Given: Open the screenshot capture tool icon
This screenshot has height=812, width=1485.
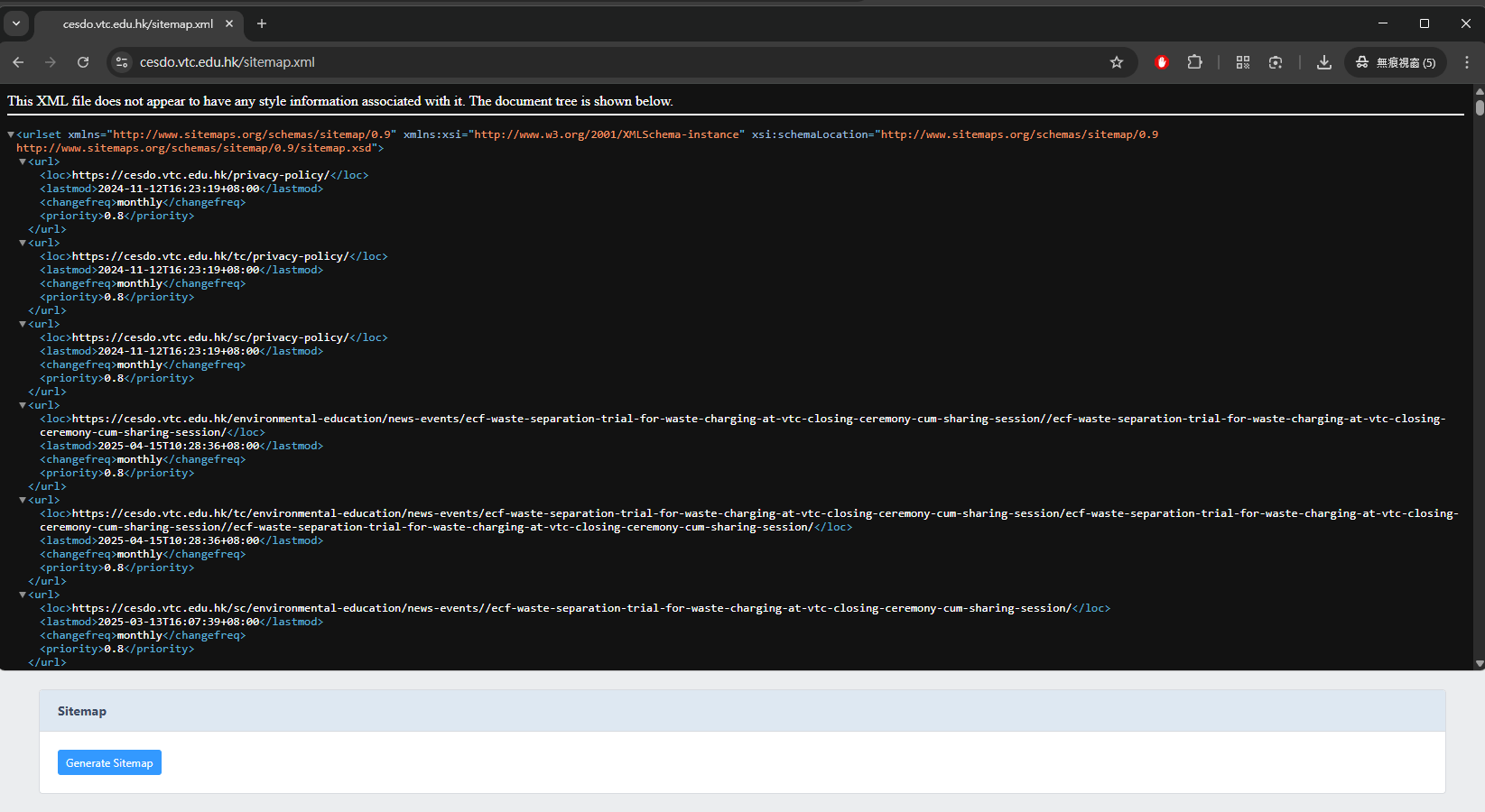Looking at the screenshot, I should click(x=1276, y=62).
